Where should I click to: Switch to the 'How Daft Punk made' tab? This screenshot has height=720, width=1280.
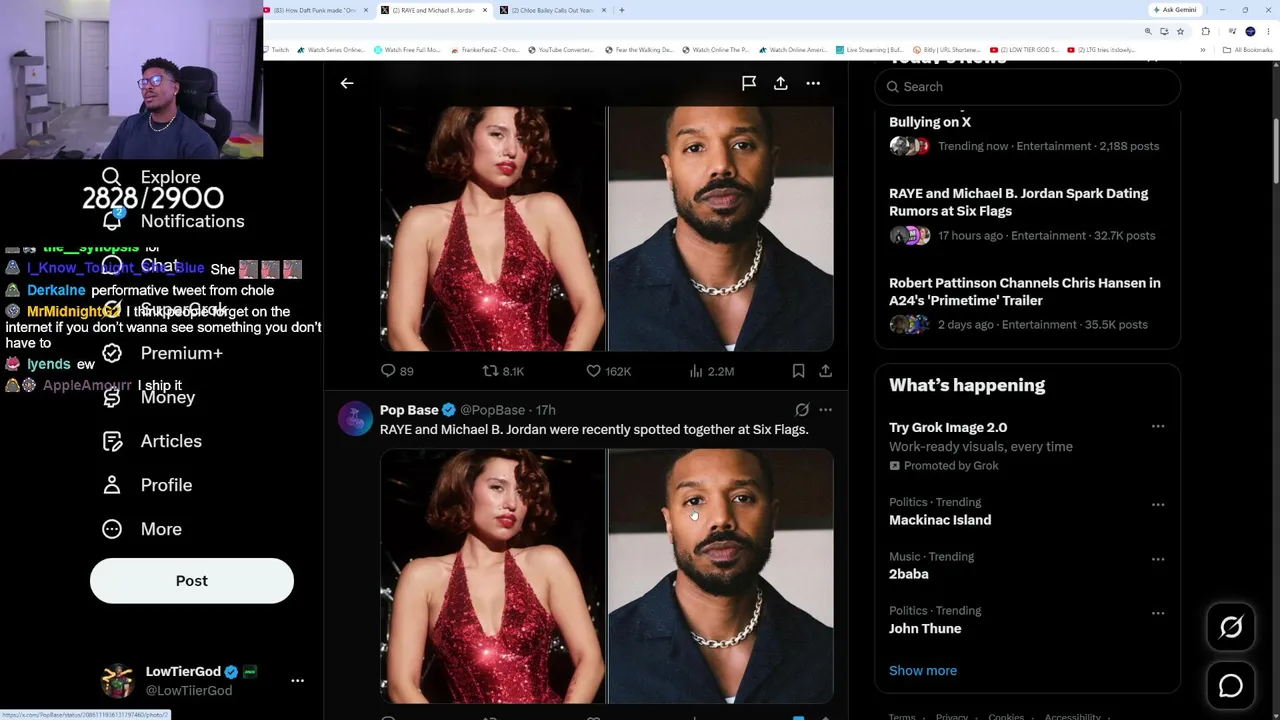click(x=314, y=10)
